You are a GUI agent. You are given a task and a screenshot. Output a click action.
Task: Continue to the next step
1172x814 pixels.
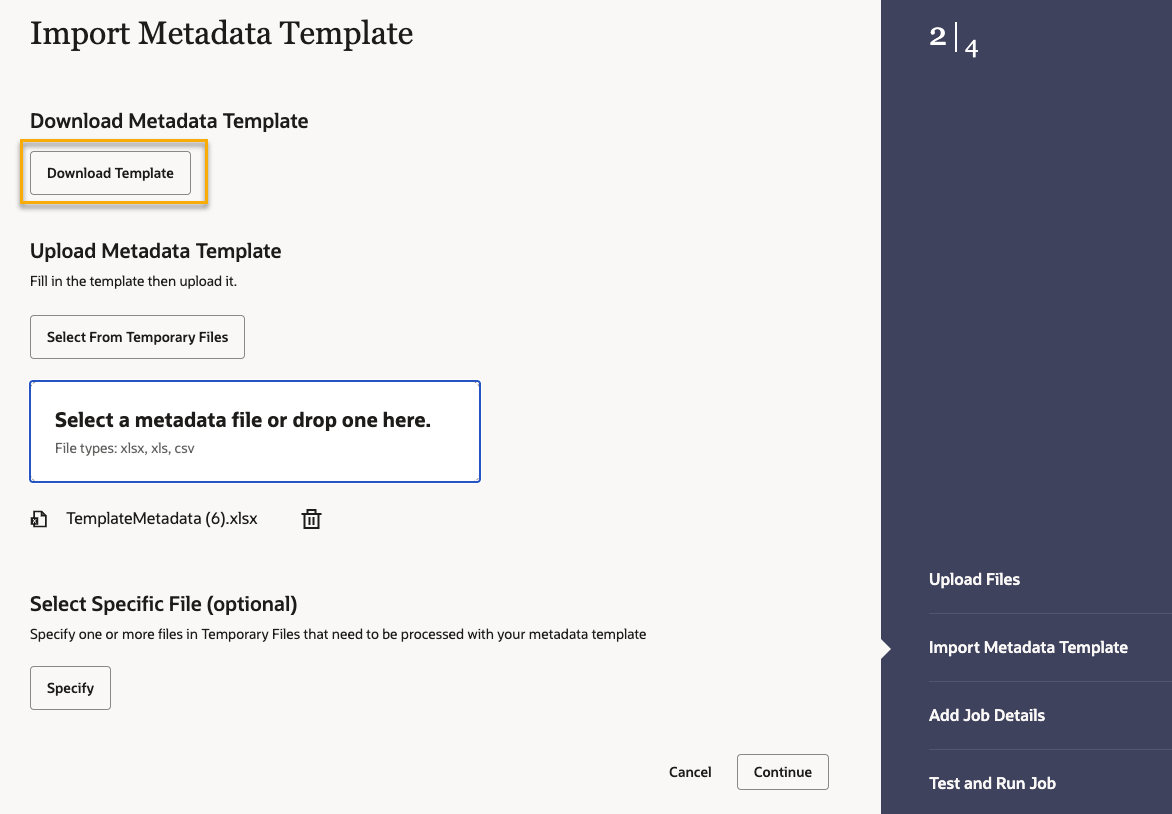(x=783, y=772)
